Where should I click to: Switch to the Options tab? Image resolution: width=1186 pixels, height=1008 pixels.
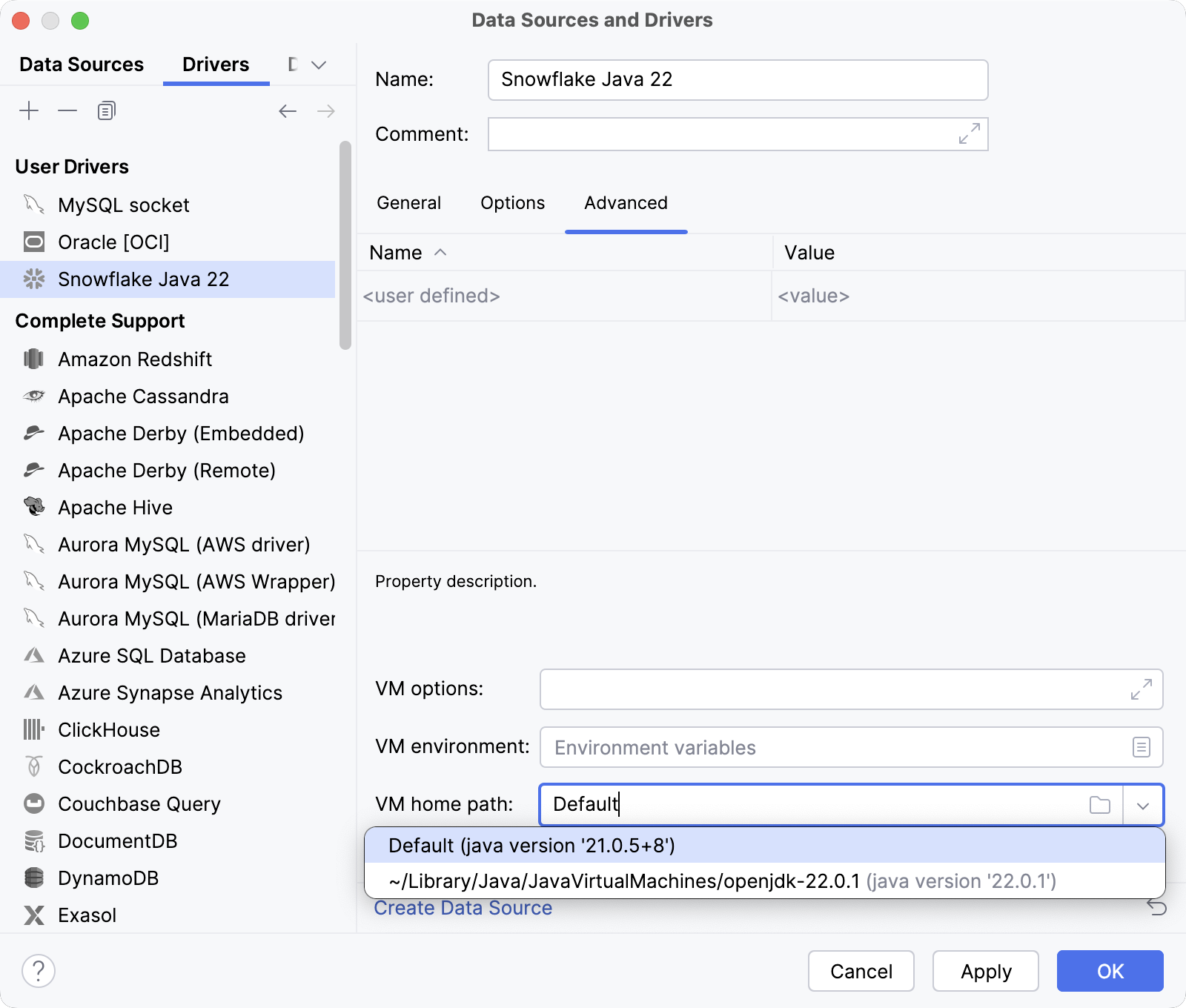[x=512, y=202]
